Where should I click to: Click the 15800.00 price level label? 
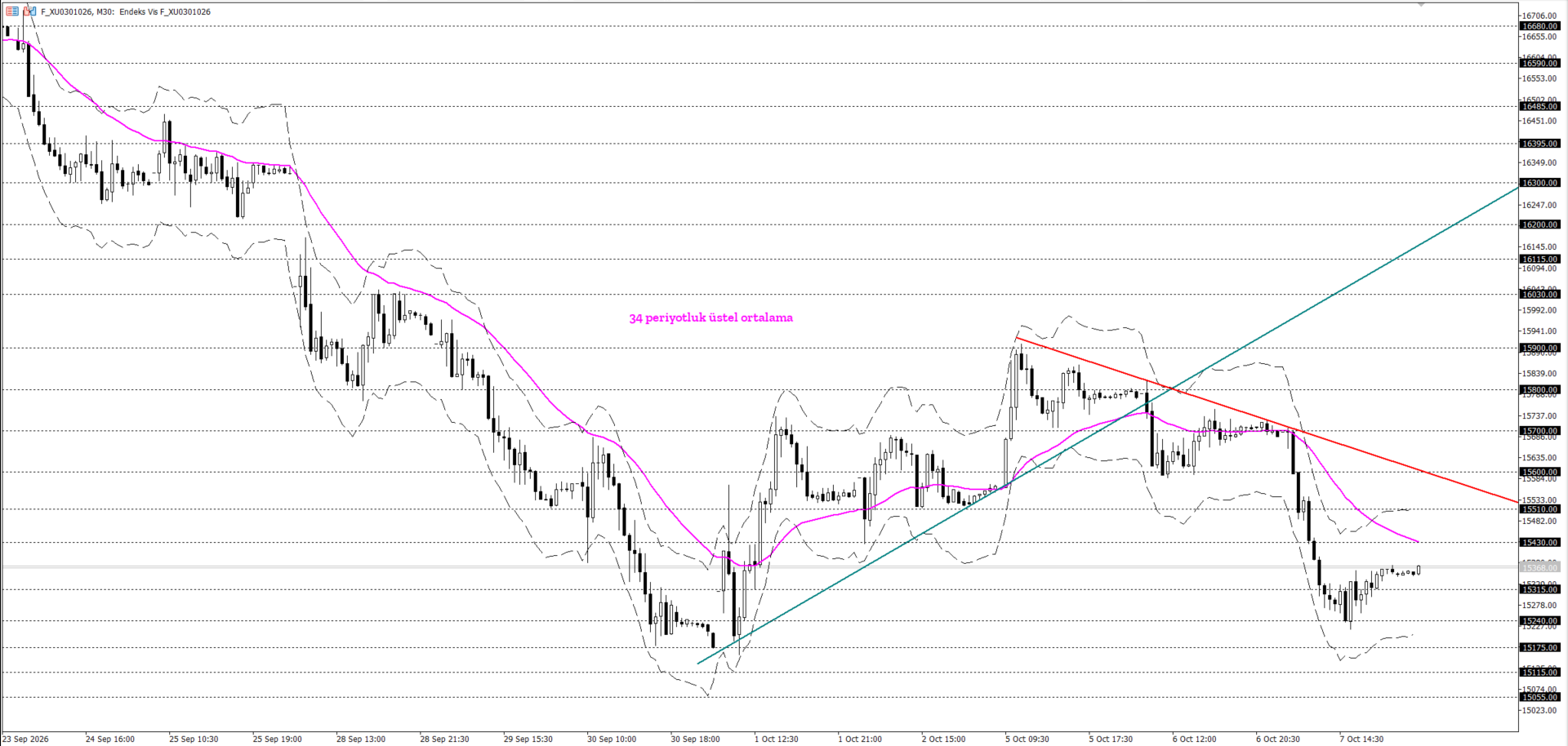[x=1539, y=390]
